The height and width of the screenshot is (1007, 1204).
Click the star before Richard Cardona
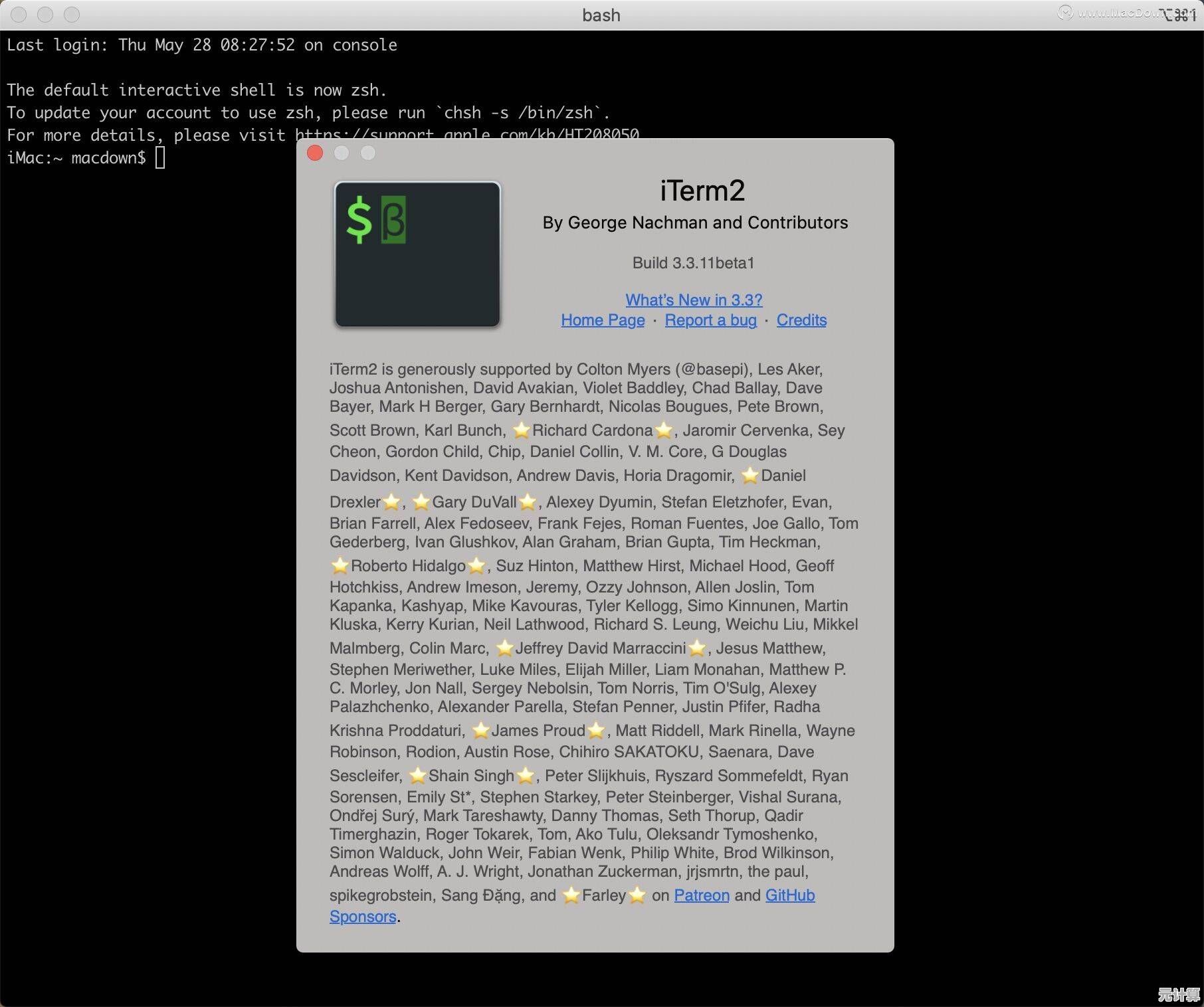[x=522, y=430]
